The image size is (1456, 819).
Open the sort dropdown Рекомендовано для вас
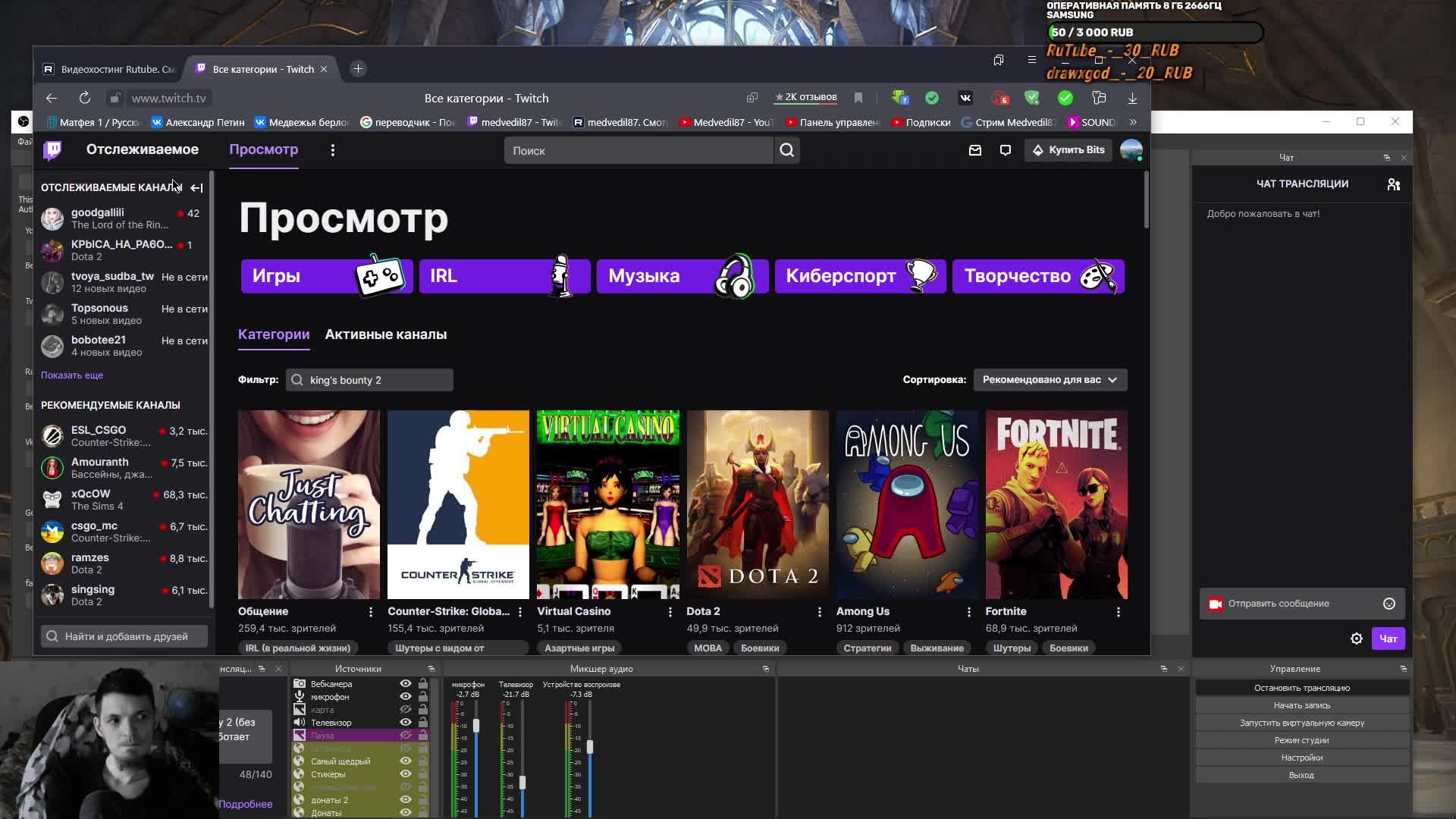[1050, 380]
